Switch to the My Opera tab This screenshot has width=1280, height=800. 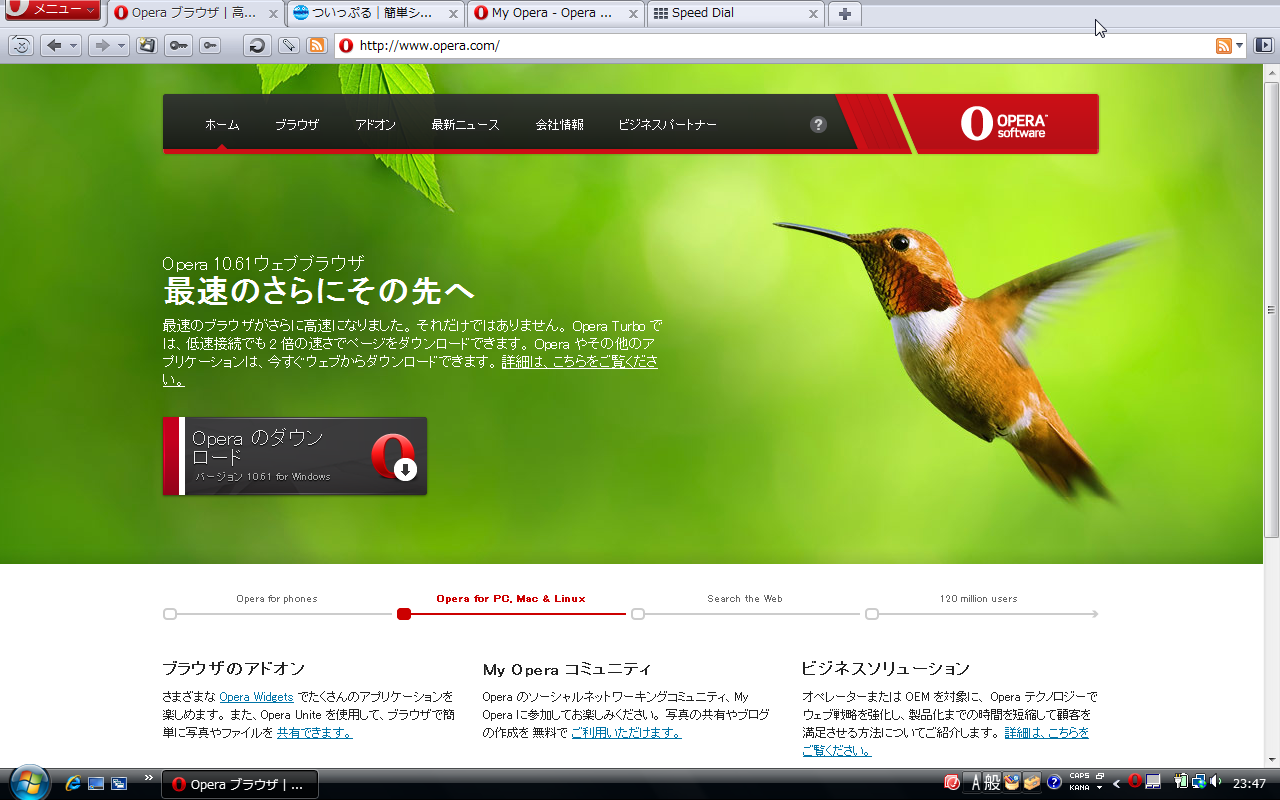click(x=555, y=14)
